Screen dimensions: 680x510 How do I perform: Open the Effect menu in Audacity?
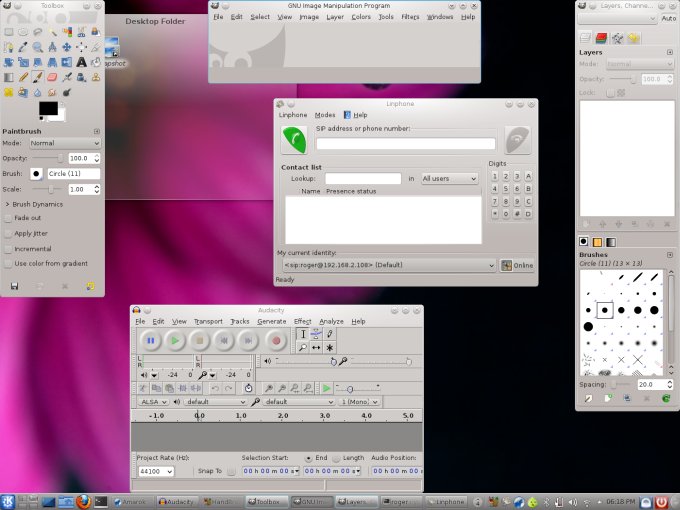302,322
